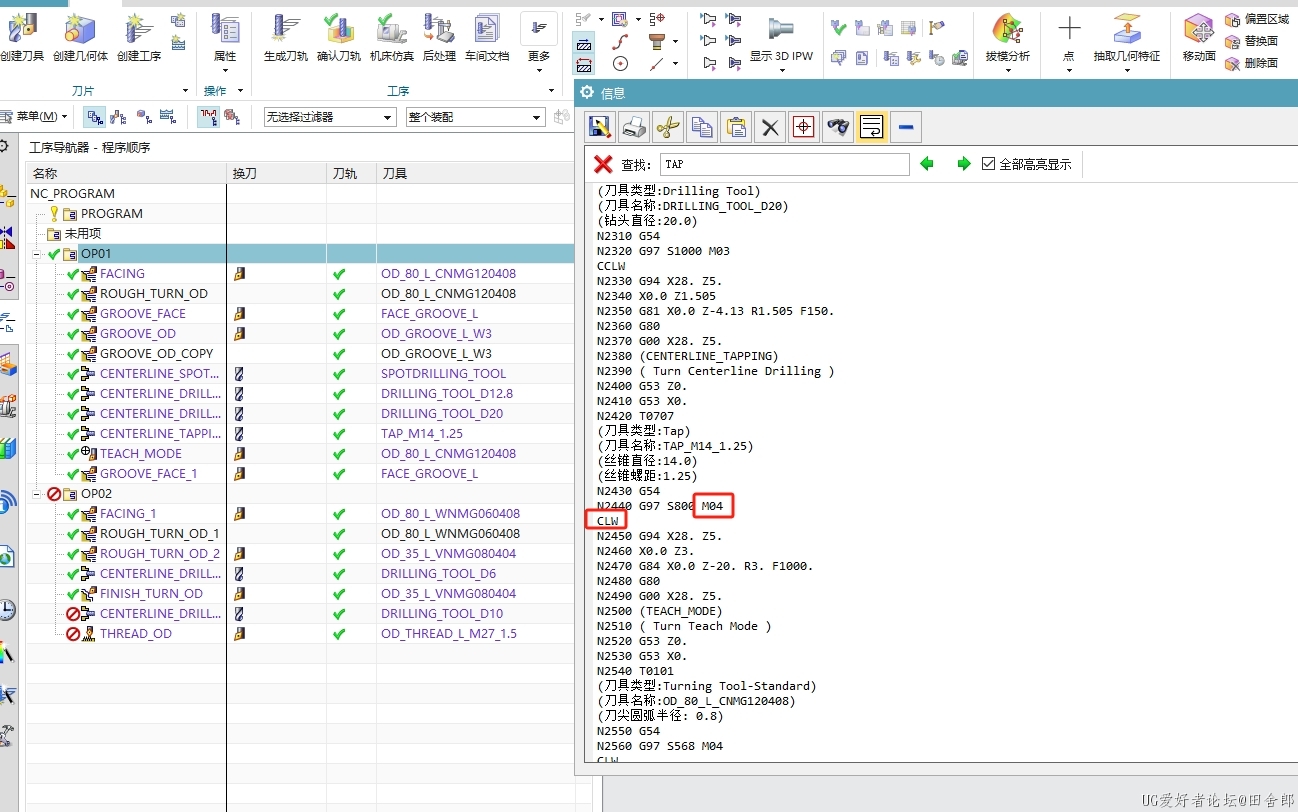The width and height of the screenshot is (1298, 812).
Task: Select the 未用项 unused items folder
Action: coord(83,233)
